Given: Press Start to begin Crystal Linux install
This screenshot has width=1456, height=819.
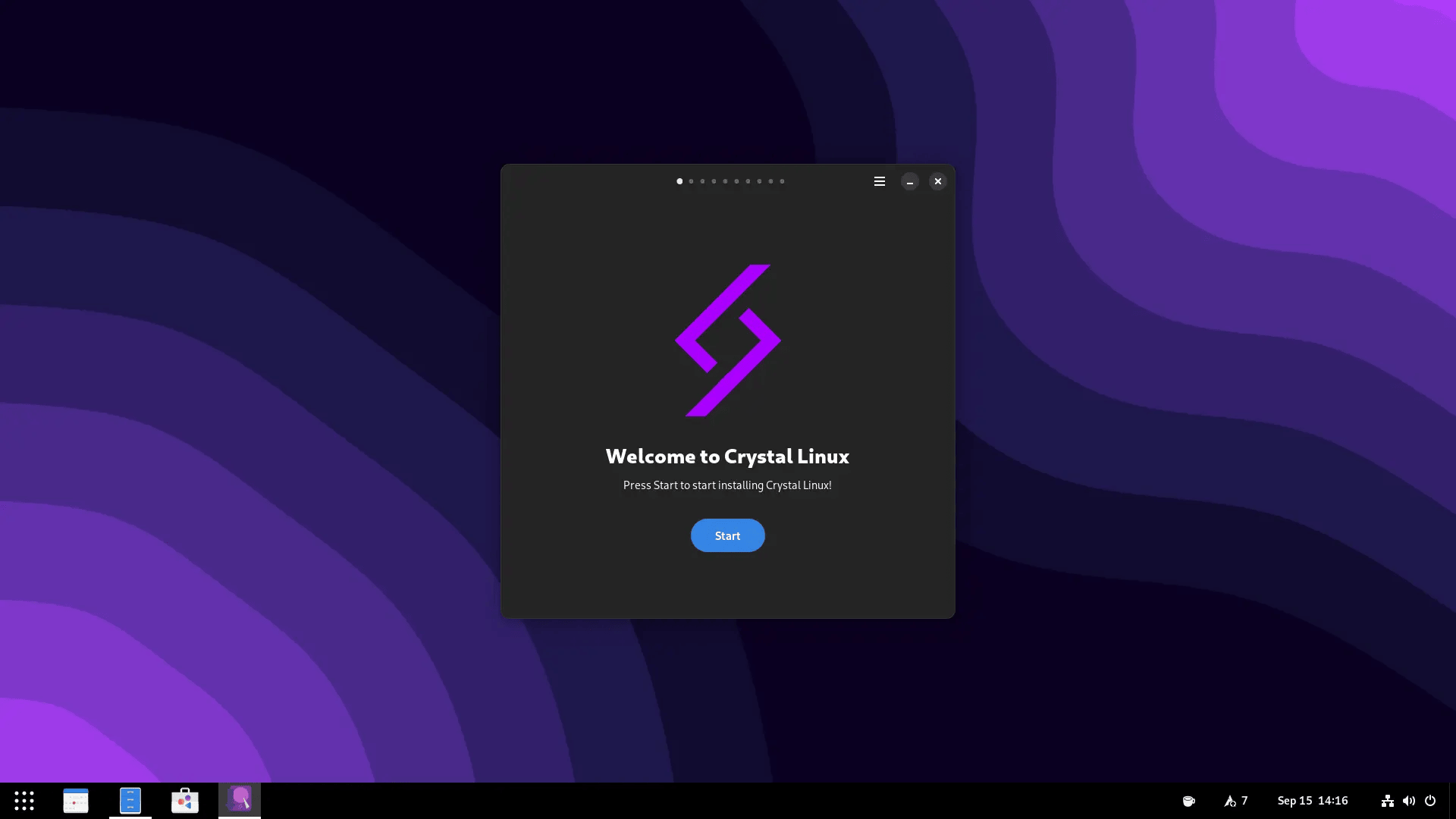Looking at the screenshot, I should click(x=727, y=535).
